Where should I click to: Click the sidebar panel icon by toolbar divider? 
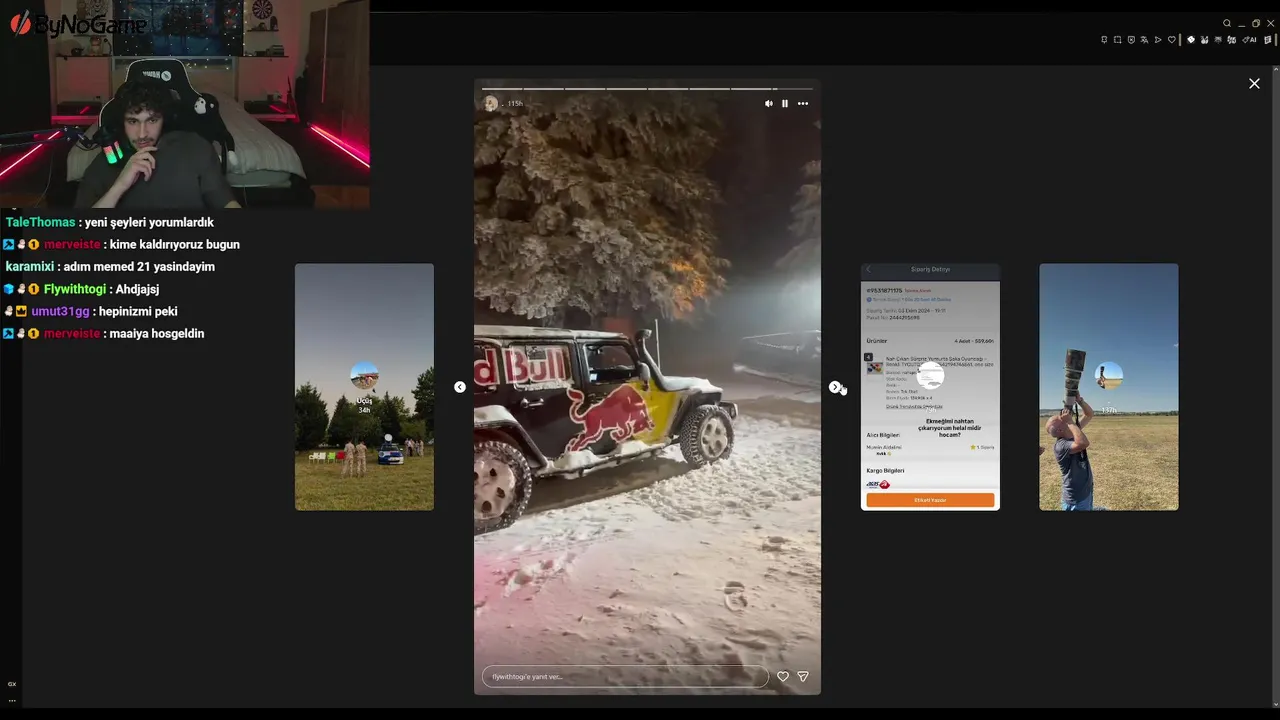pyautogui.click(x=1269, y=40)
